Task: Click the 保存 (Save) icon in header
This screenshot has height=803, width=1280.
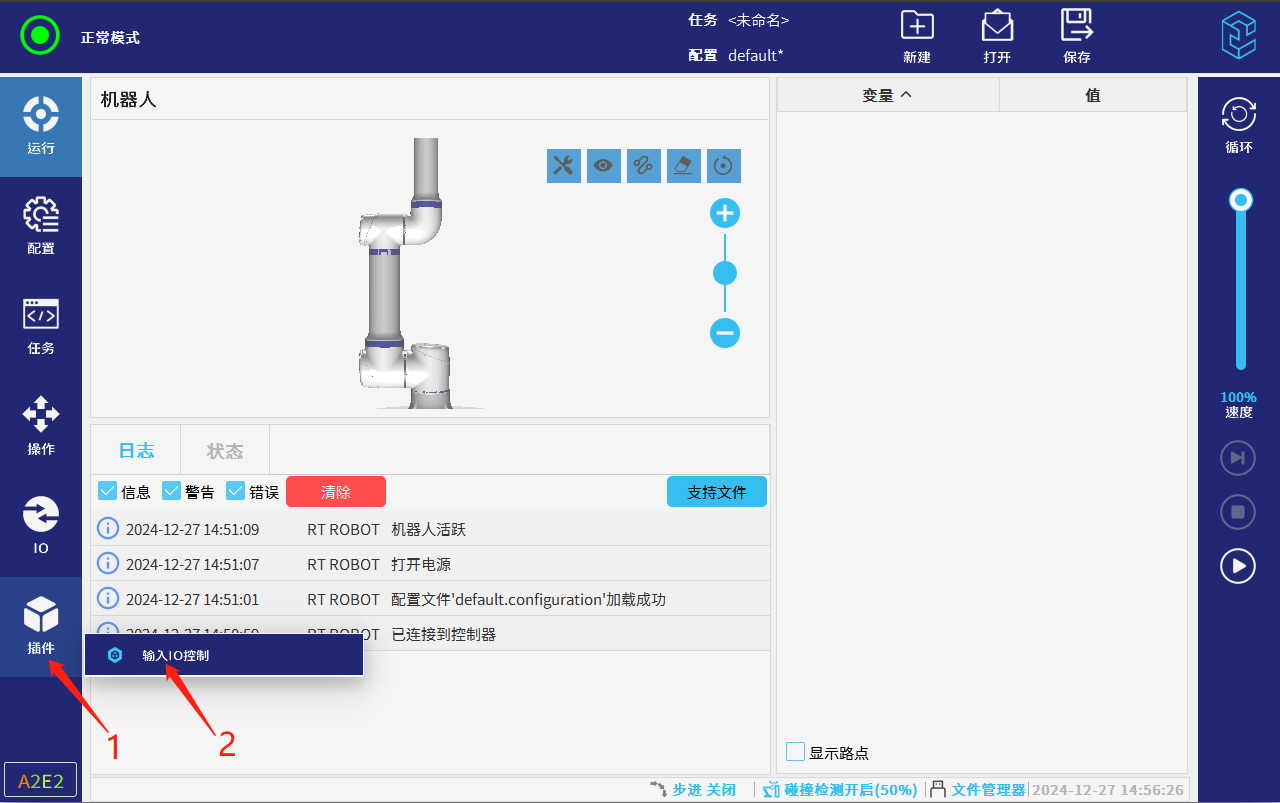Action: (1077, 36)
